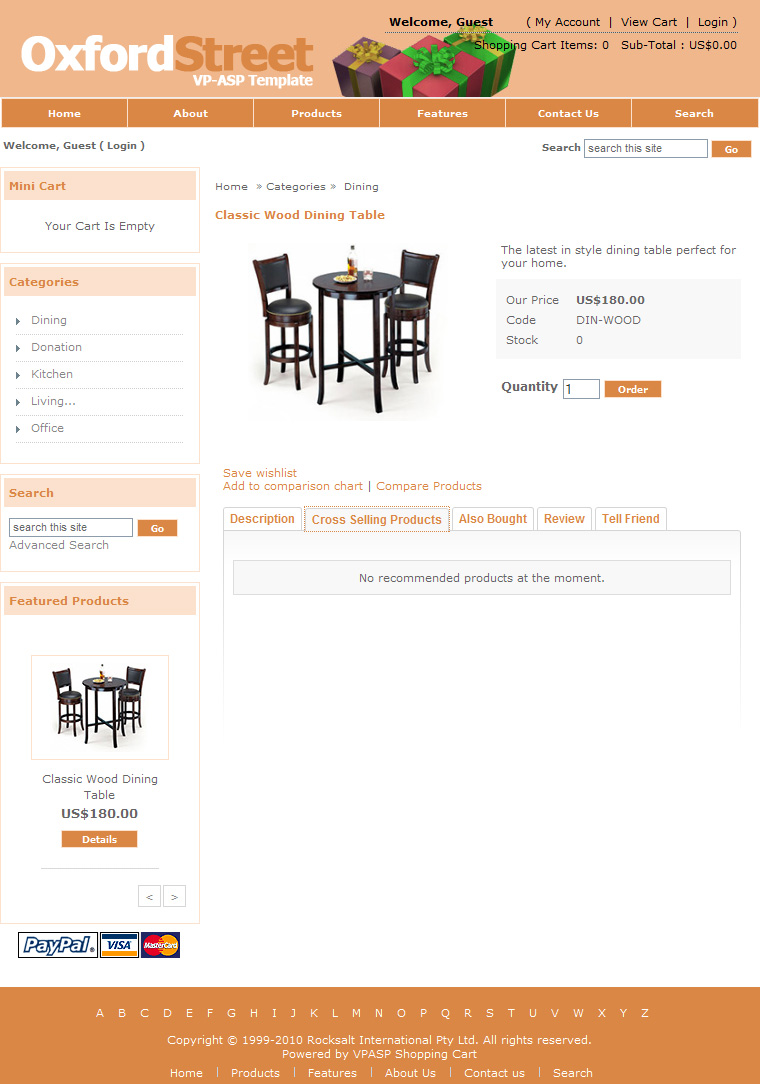Switch to the Also Bought tab
Screen dimensions: 760x1084
pos(492,519)
